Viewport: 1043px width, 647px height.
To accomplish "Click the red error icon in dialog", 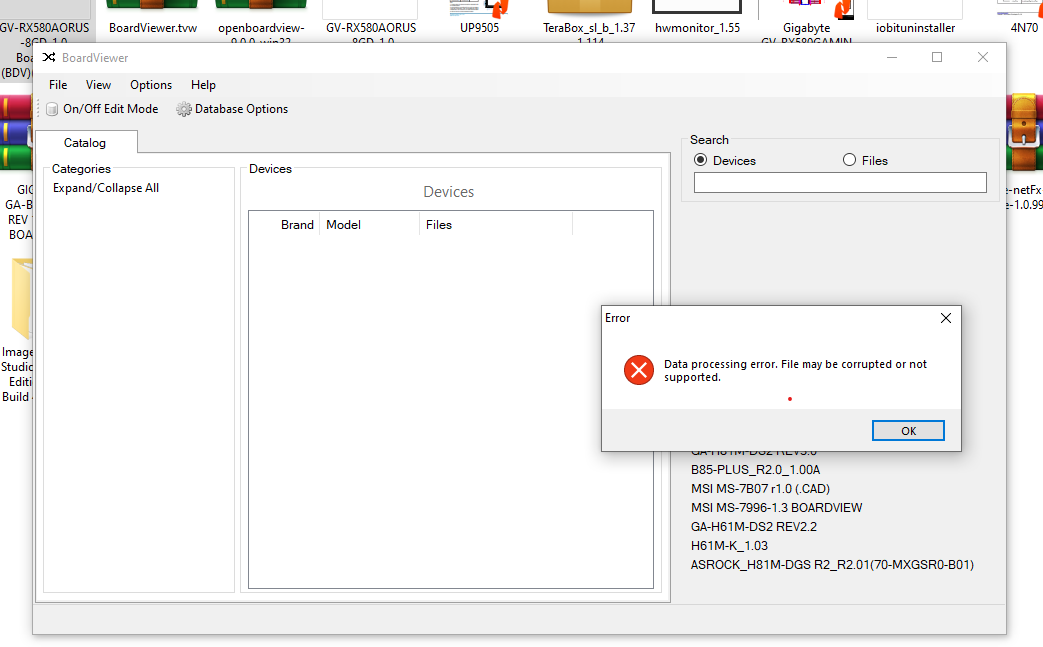I will point(639,370).
